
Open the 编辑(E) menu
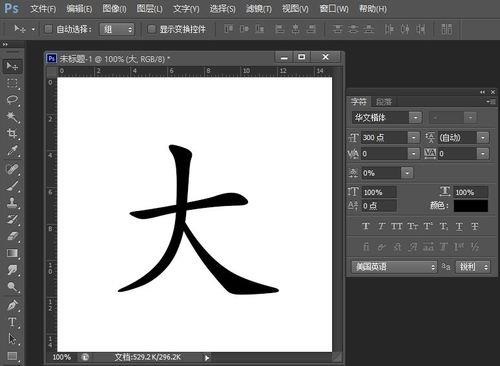tap(79, 9)
